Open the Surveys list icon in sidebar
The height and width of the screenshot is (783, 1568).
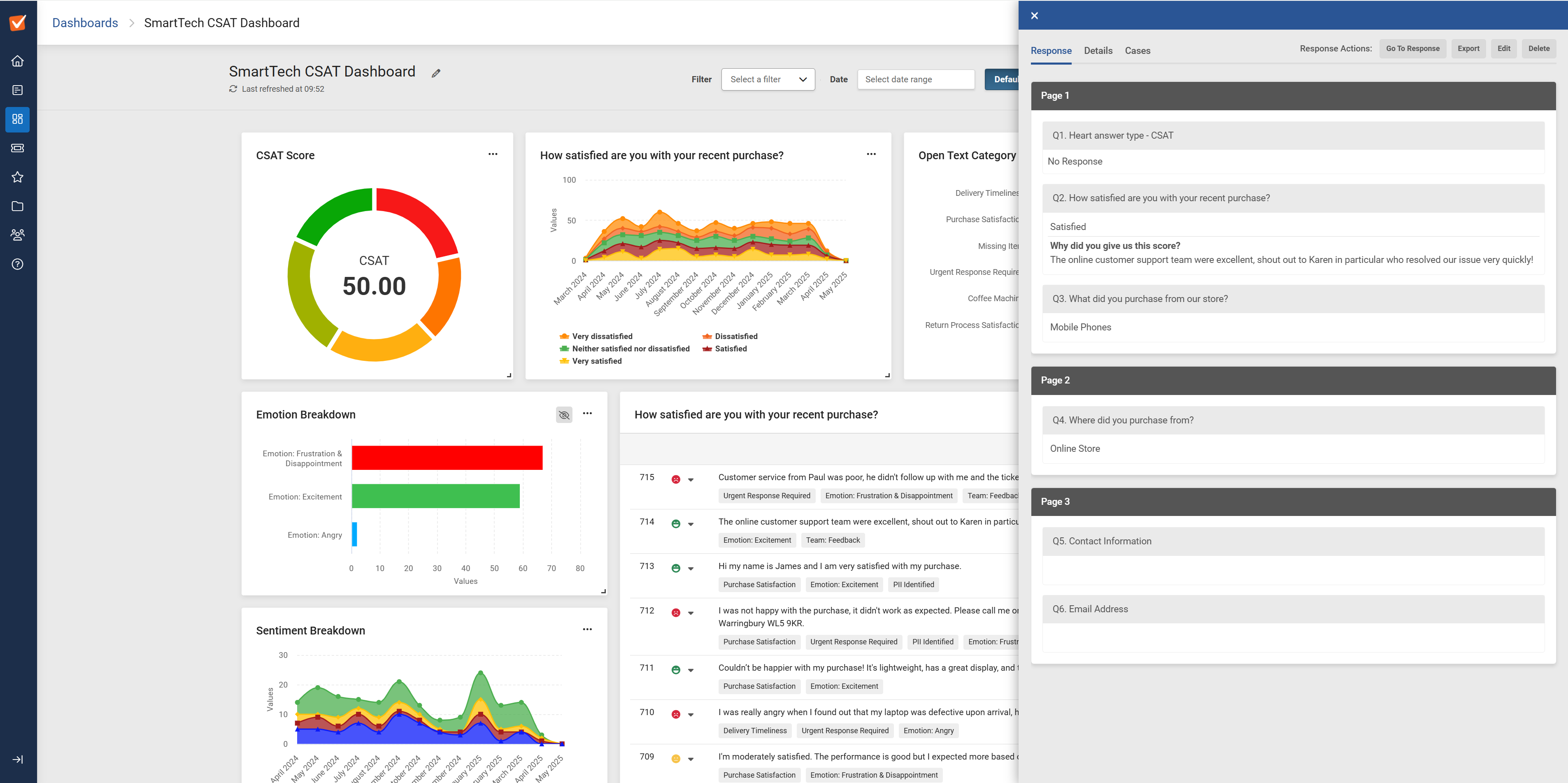click(18, 90)
